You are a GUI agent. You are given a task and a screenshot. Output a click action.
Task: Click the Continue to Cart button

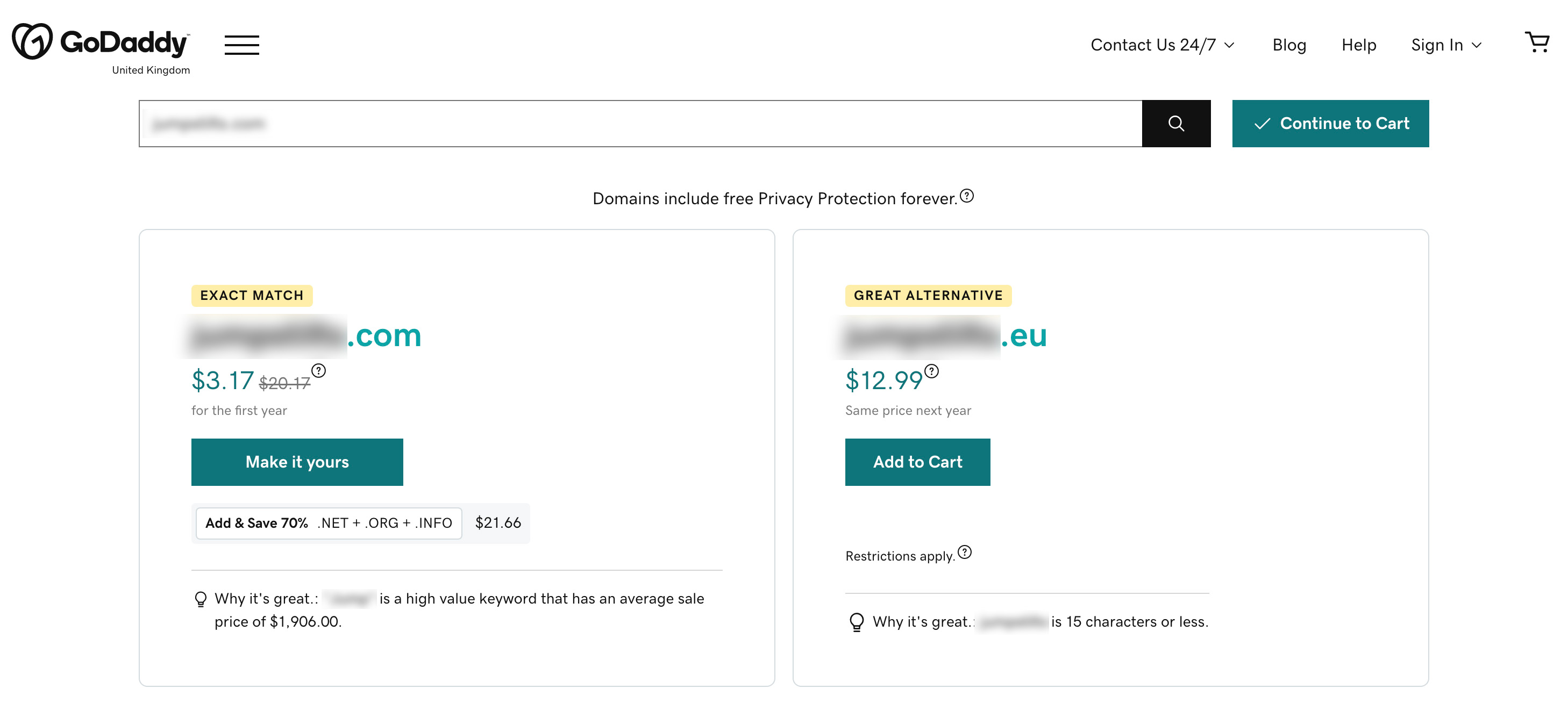coord(1331,124)
